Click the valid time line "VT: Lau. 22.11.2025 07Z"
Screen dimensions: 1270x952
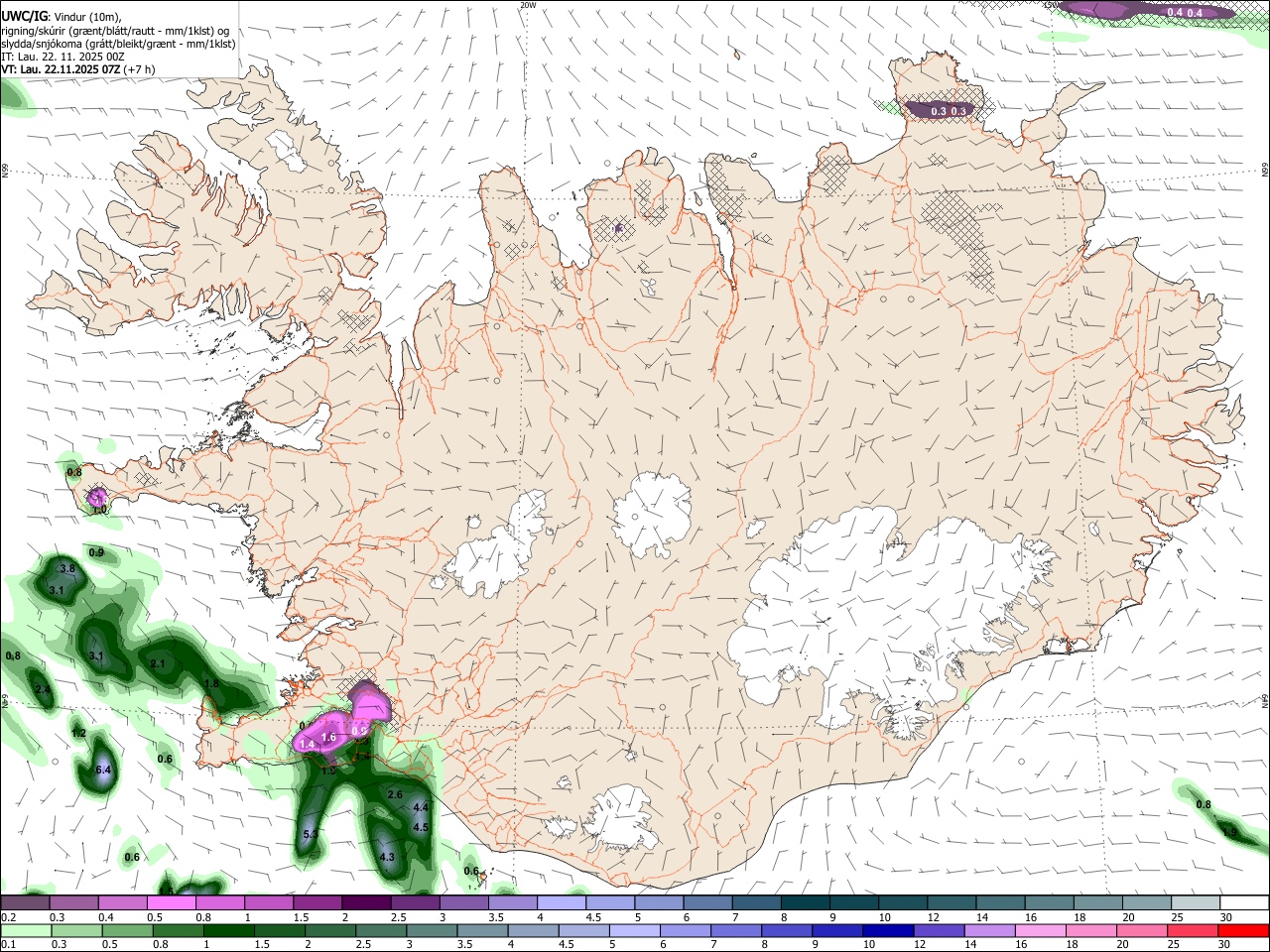61,70
